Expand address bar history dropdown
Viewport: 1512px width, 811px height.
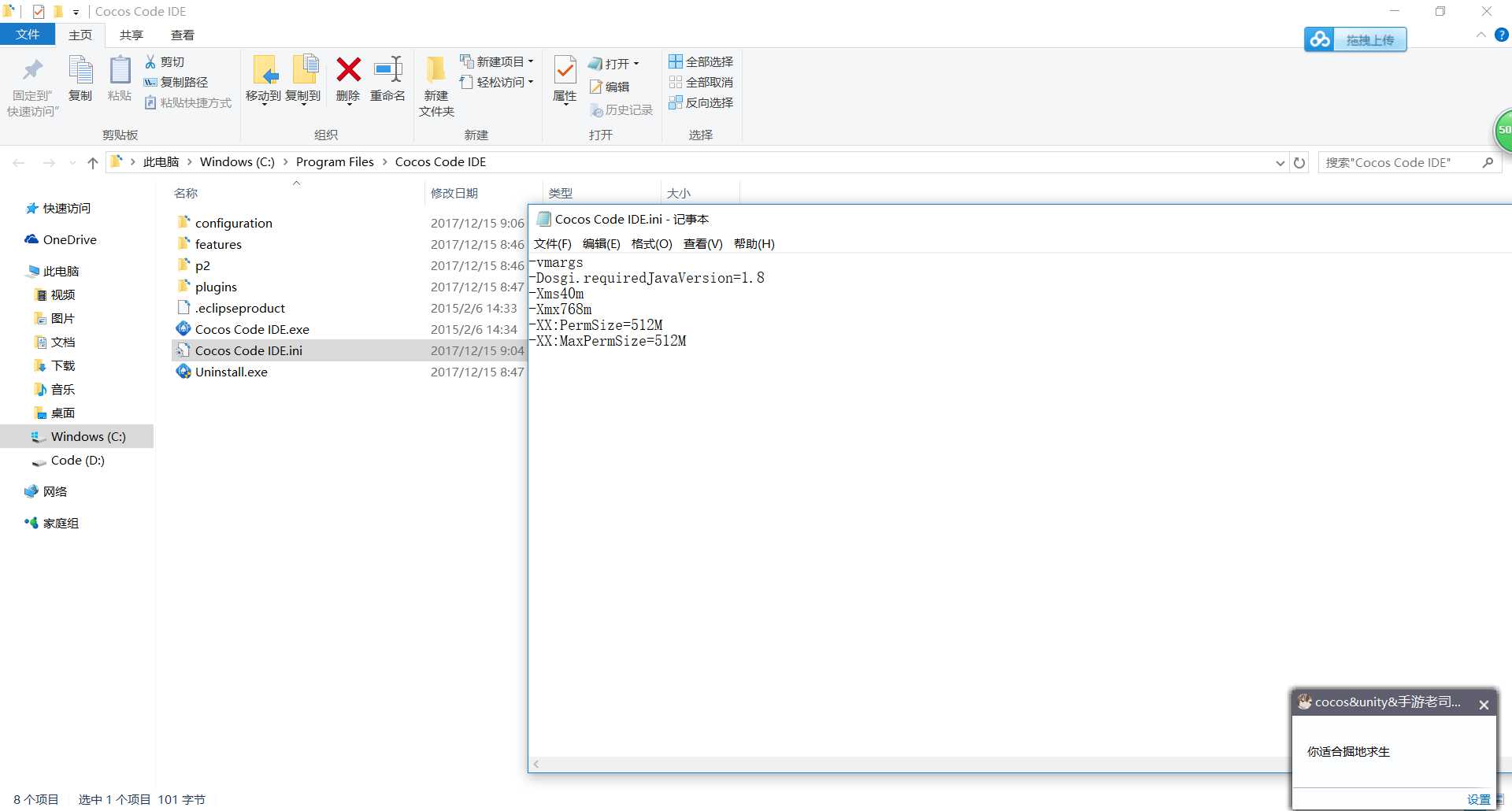[x=1280, y=163]
